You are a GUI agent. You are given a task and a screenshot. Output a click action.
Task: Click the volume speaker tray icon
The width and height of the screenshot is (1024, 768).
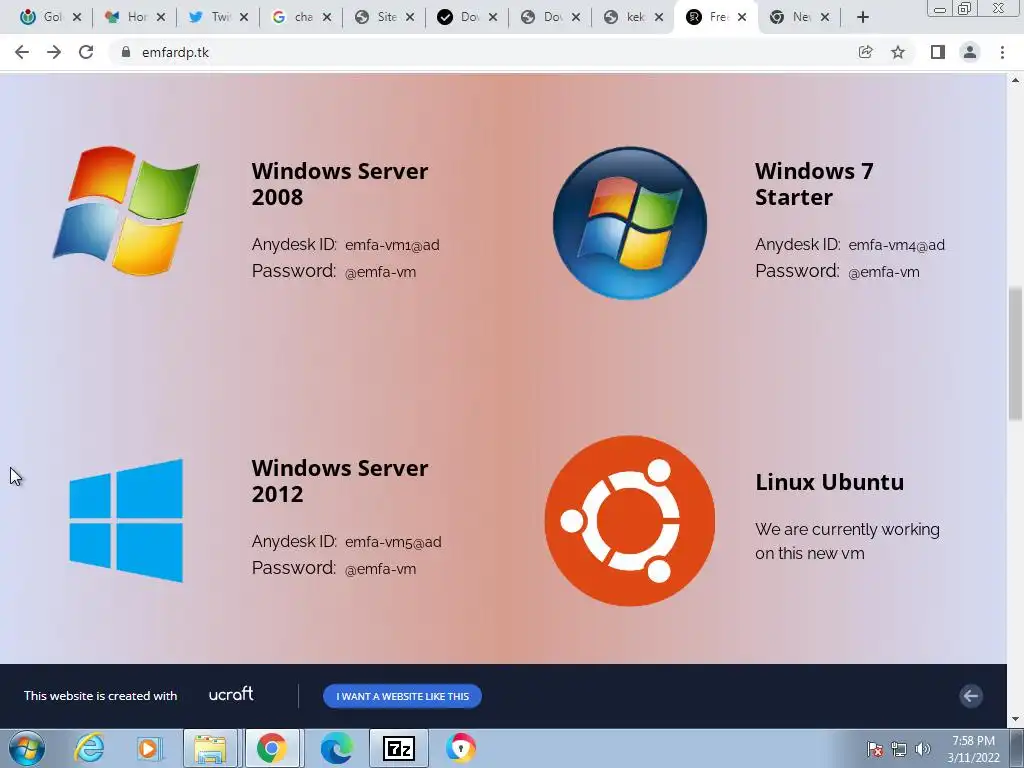tap(922, 749)
